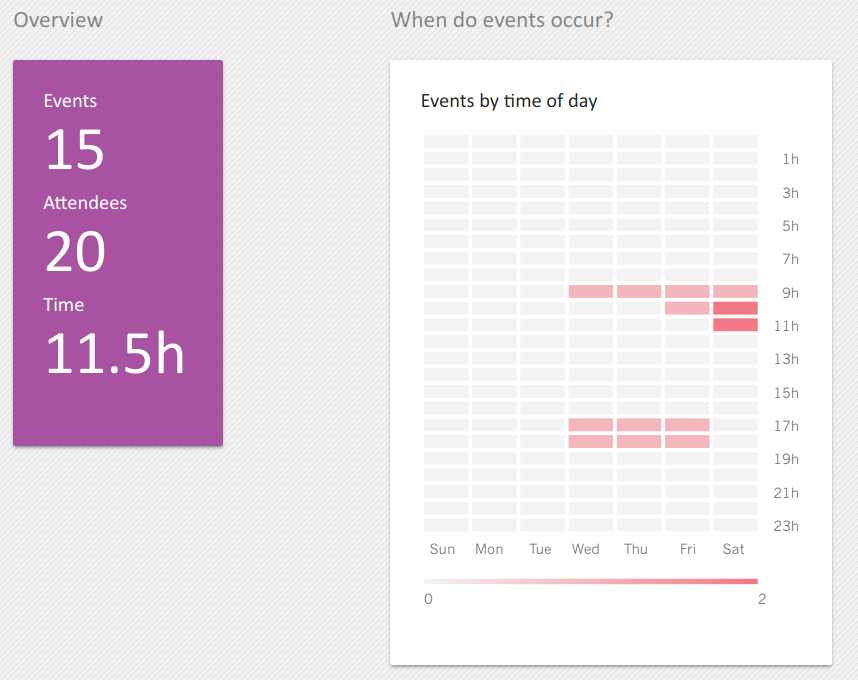Image resolution: width=858 pixels, height=680 pixels.
Task: Click the Attendees count 20
Action: point(75,252)
